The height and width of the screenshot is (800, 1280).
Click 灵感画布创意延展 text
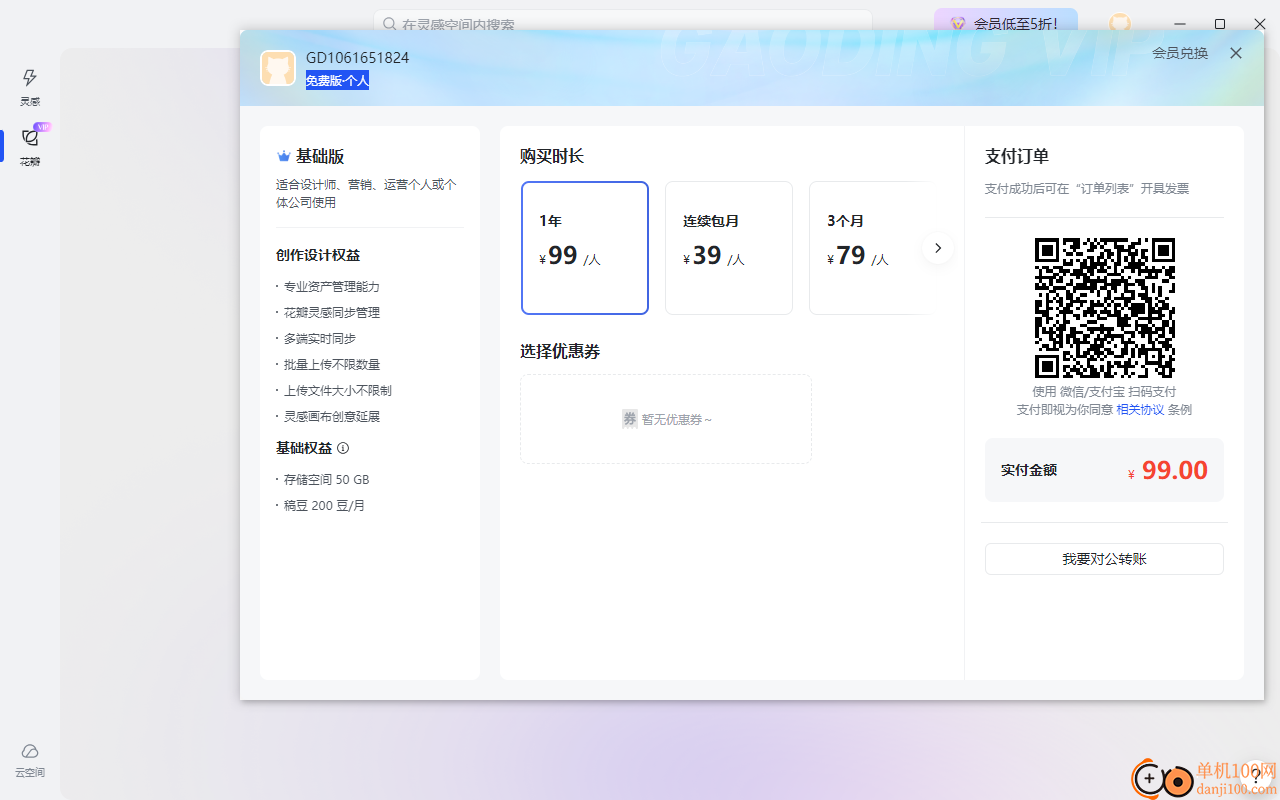pyautogui.click(x=331, y=417)
